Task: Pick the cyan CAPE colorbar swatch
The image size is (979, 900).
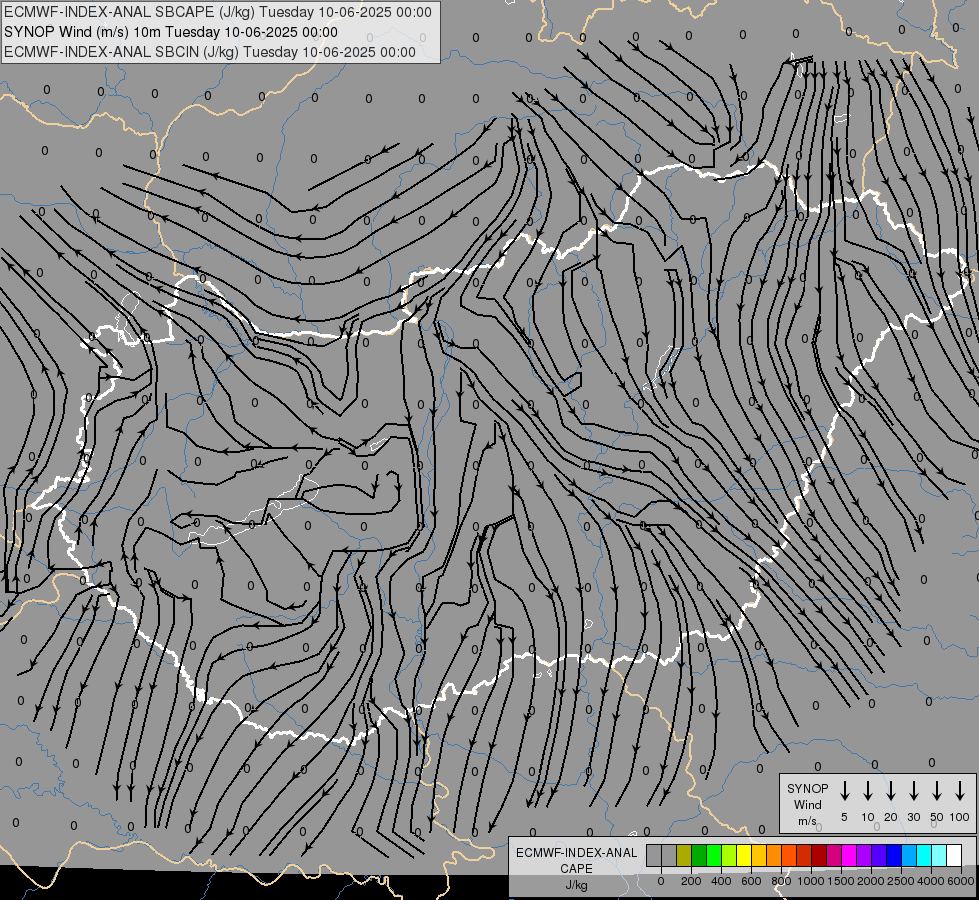Action: [923, 855]
